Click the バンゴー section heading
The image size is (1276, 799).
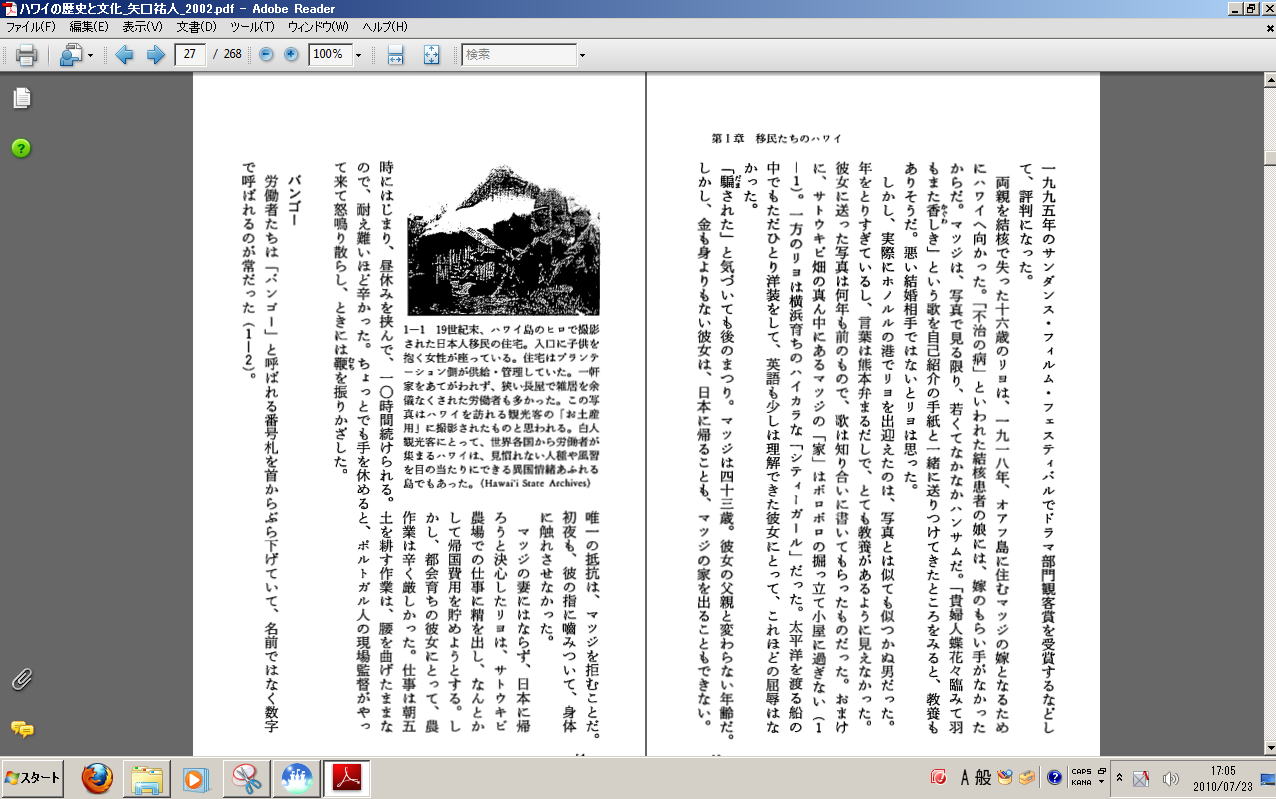(296, 199)
